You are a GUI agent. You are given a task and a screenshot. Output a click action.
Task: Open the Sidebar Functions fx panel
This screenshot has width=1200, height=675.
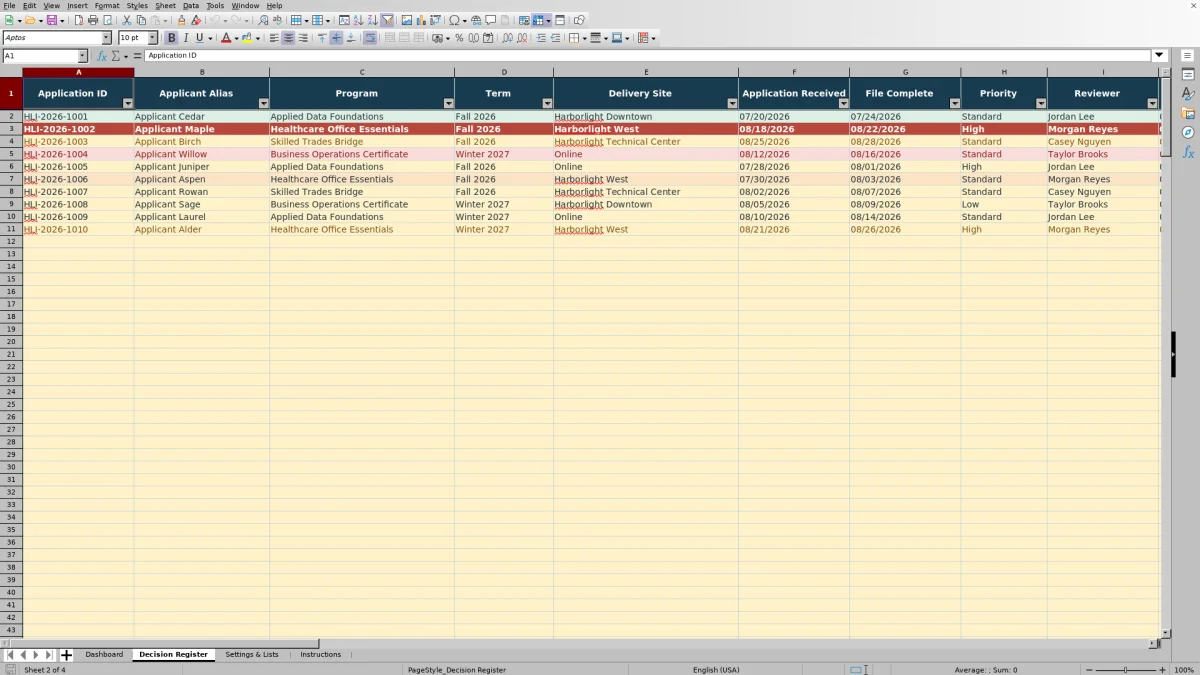(1188, 152)
